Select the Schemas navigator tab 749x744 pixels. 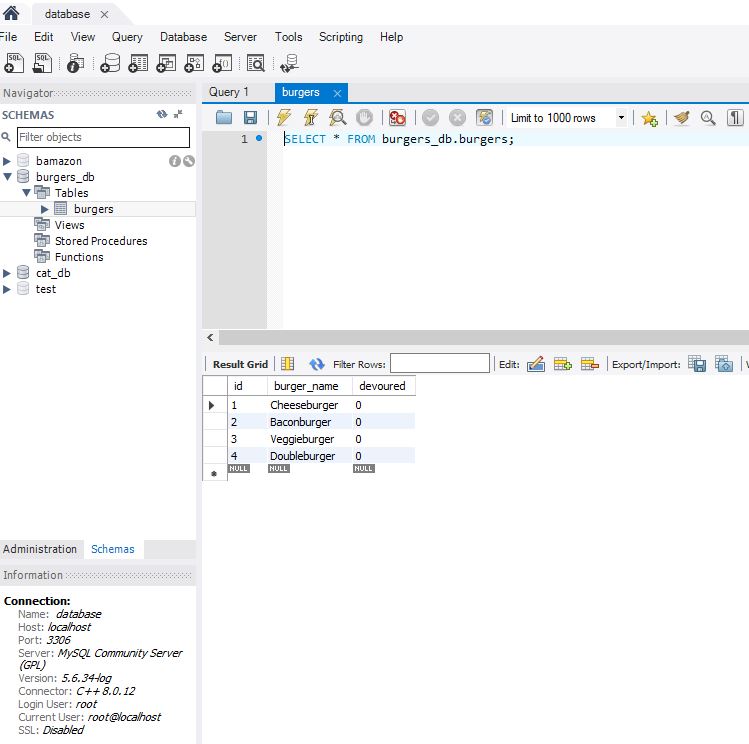coord(113,549)
